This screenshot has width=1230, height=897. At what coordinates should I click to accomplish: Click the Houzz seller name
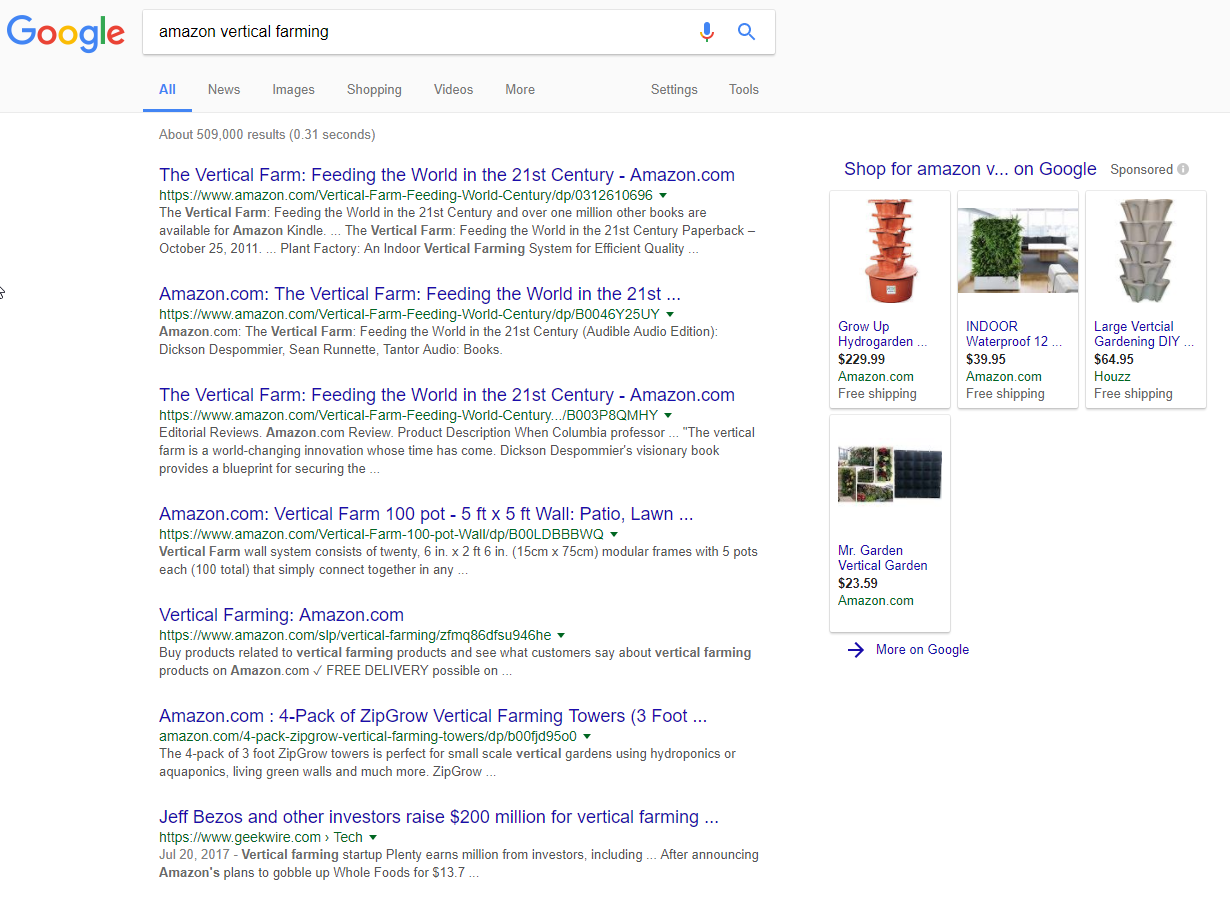coord(1112,377)
